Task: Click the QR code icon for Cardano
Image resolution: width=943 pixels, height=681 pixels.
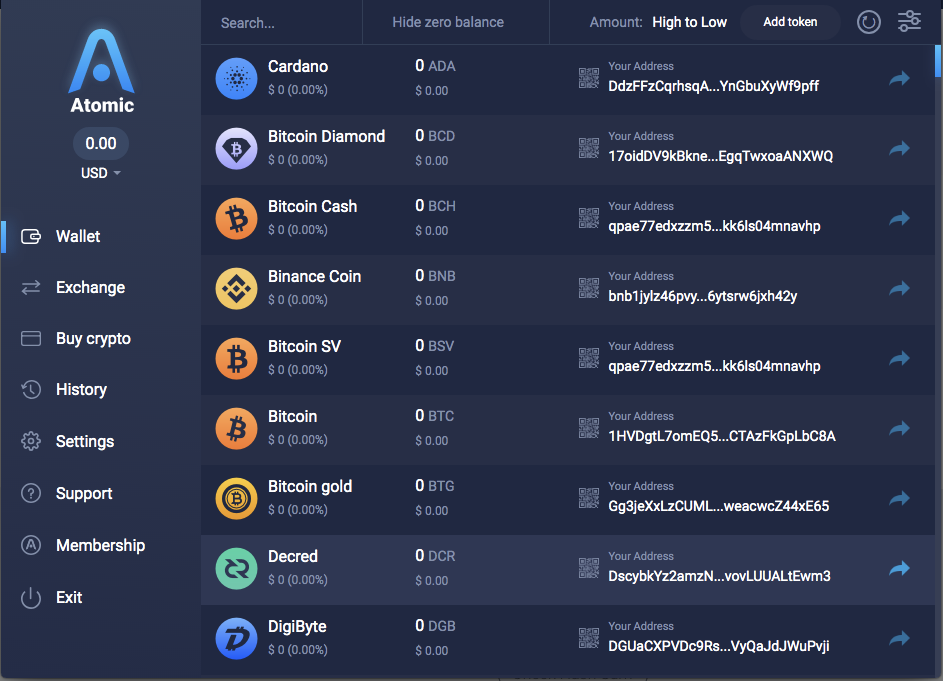Action: (x=589, y=78)
